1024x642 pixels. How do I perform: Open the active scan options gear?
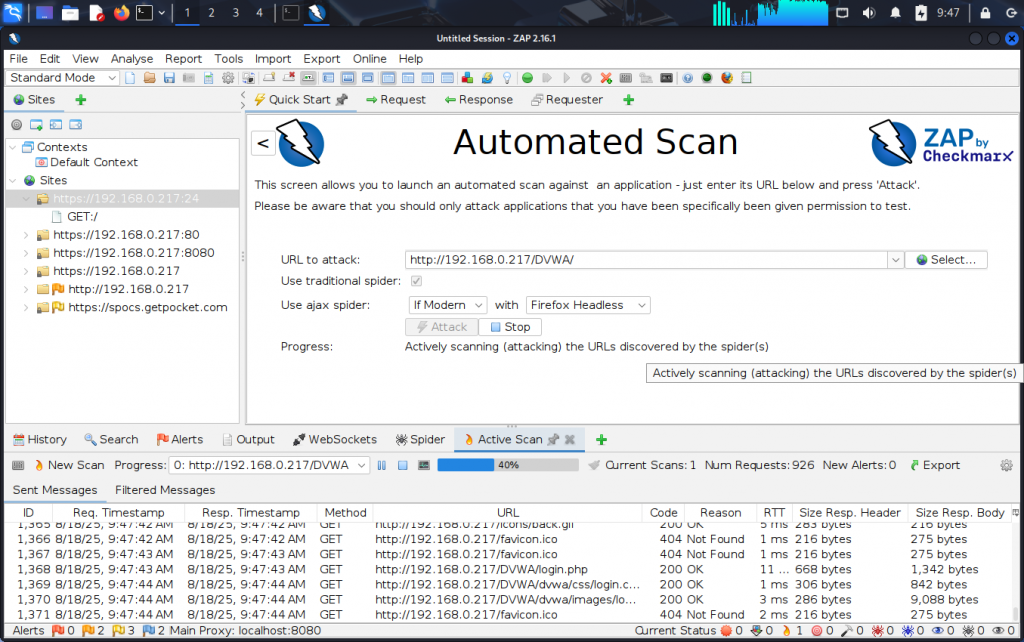coord(1006,465)
